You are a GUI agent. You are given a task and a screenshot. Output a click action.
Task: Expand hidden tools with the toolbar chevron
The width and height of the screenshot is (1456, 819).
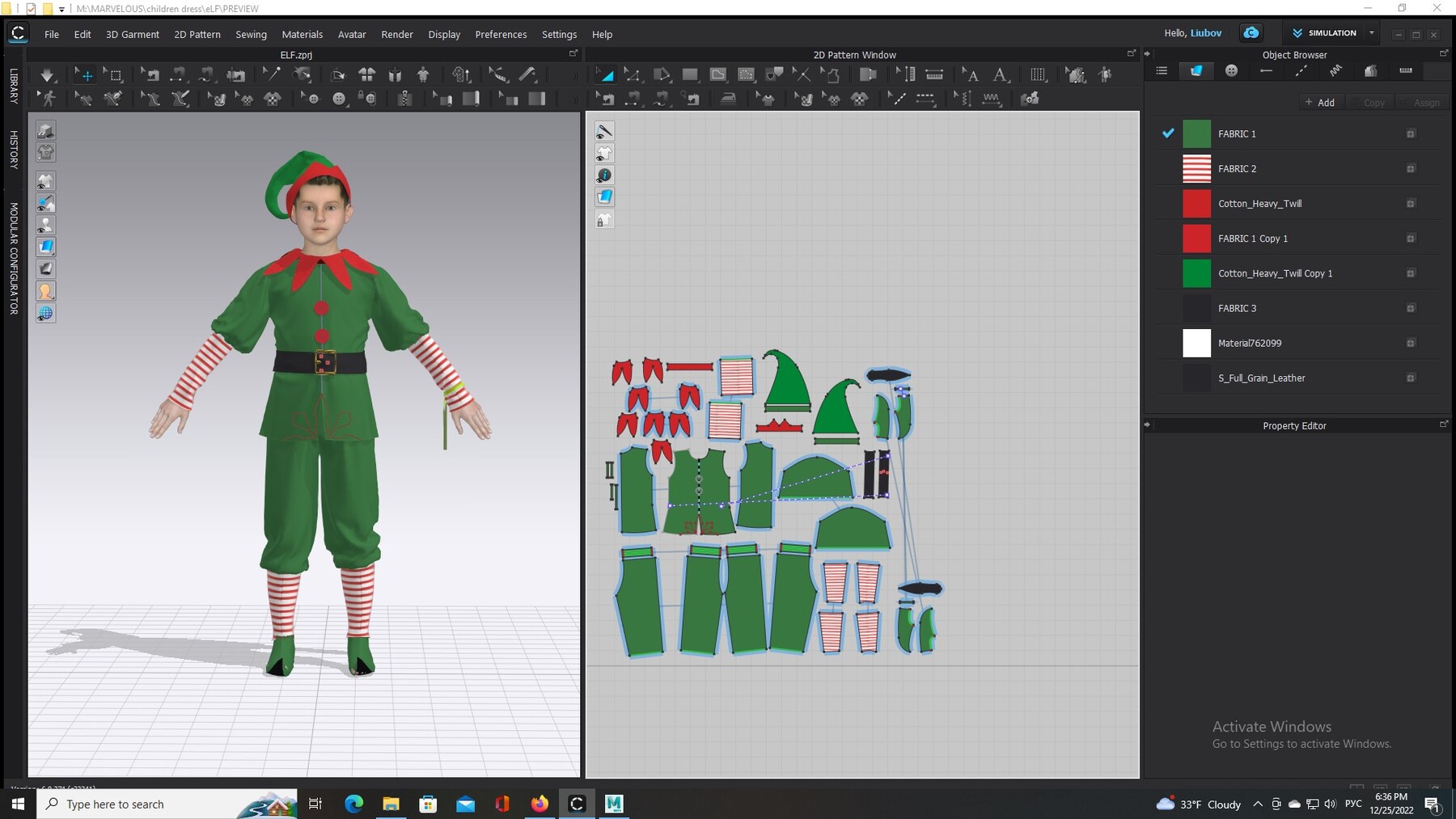[575, 74]
